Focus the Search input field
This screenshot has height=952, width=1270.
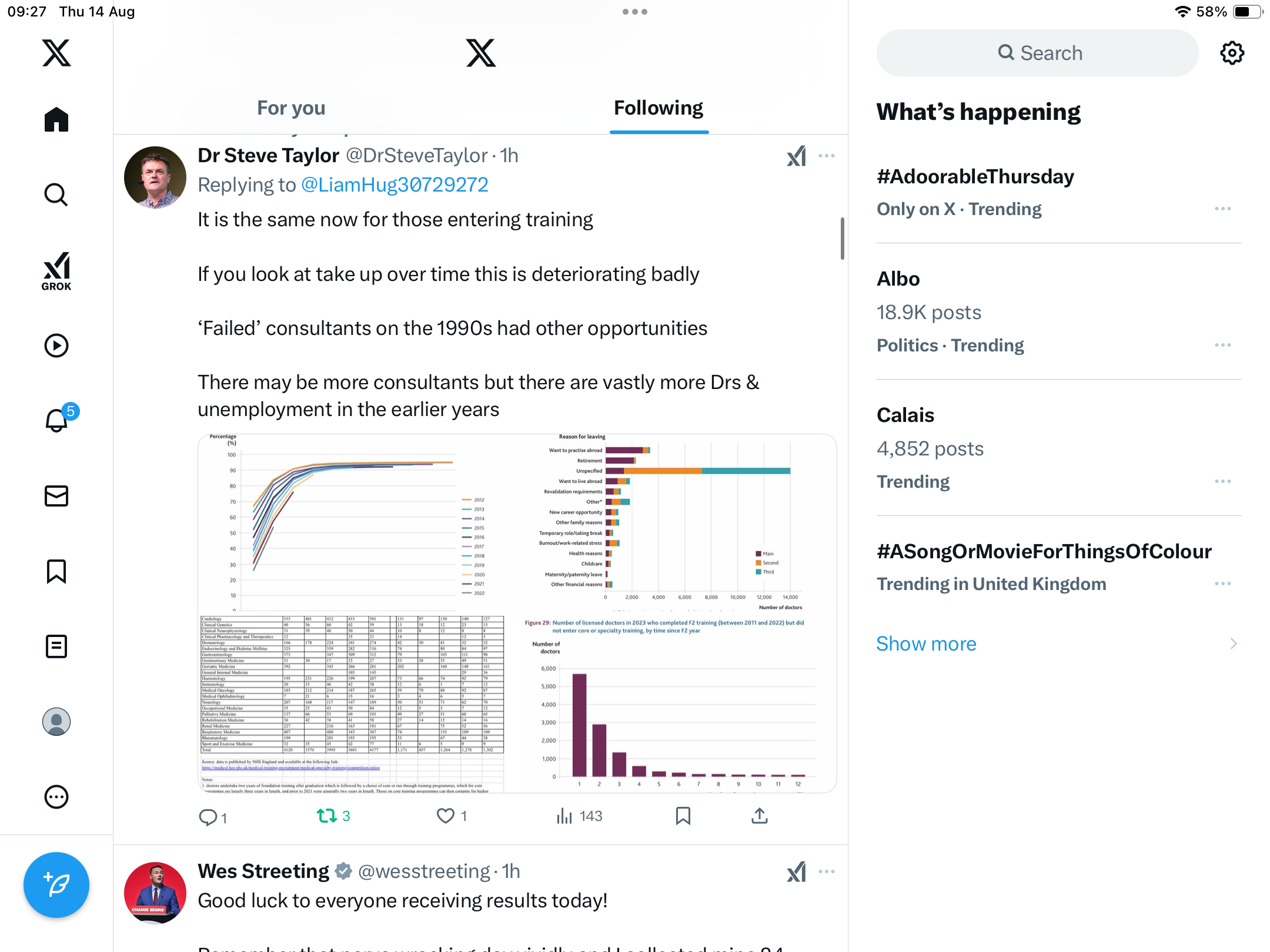point(1038,53)
